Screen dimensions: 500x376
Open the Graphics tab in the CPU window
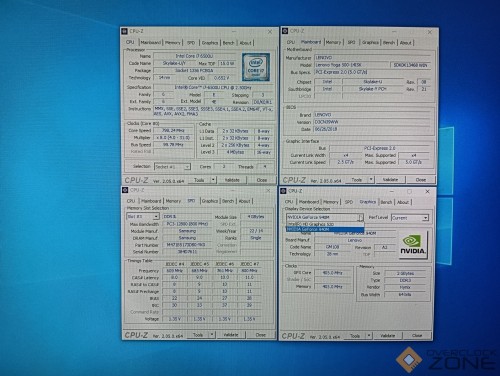pyautogui.click(x=210, y=43)
